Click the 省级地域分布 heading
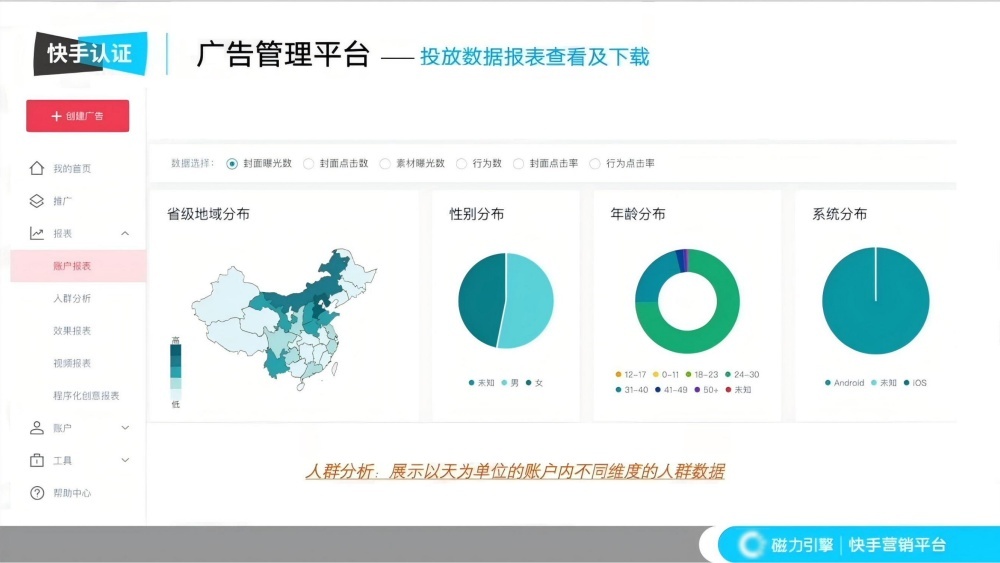This screenshot has height=563, width=1000. pos(209,214)
